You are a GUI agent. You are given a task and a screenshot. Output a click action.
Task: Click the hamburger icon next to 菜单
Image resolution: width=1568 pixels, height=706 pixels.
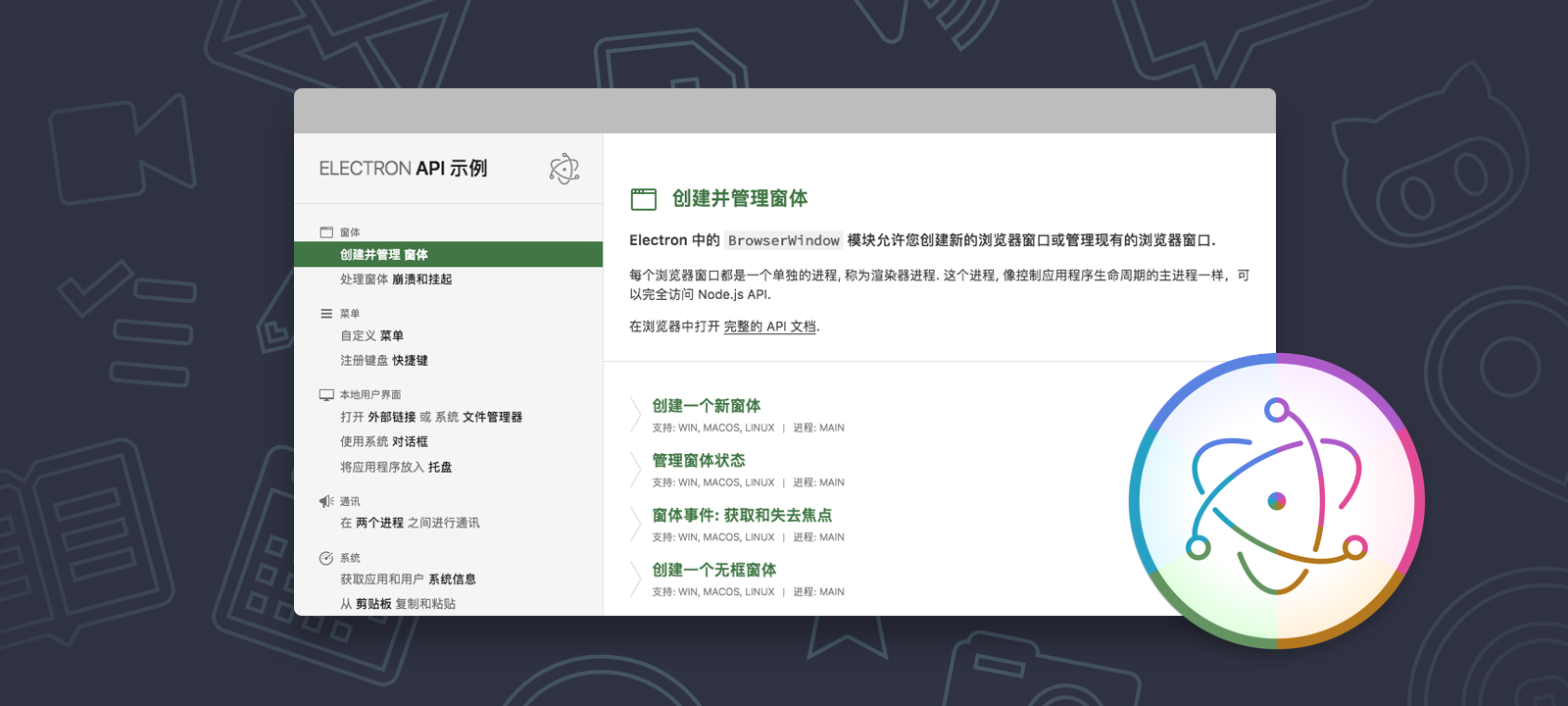pyautogui.click(x=326, y=314)
